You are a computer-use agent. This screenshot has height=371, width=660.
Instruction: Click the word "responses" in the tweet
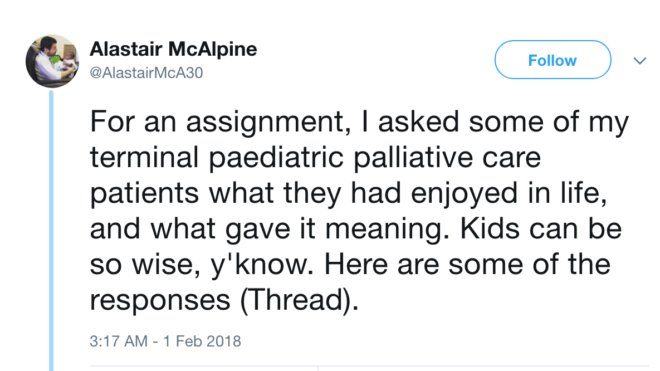pos(160,301)
